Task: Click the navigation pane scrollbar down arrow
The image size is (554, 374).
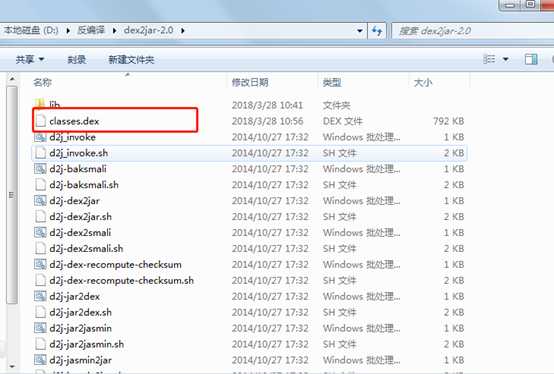Action: 12,366
